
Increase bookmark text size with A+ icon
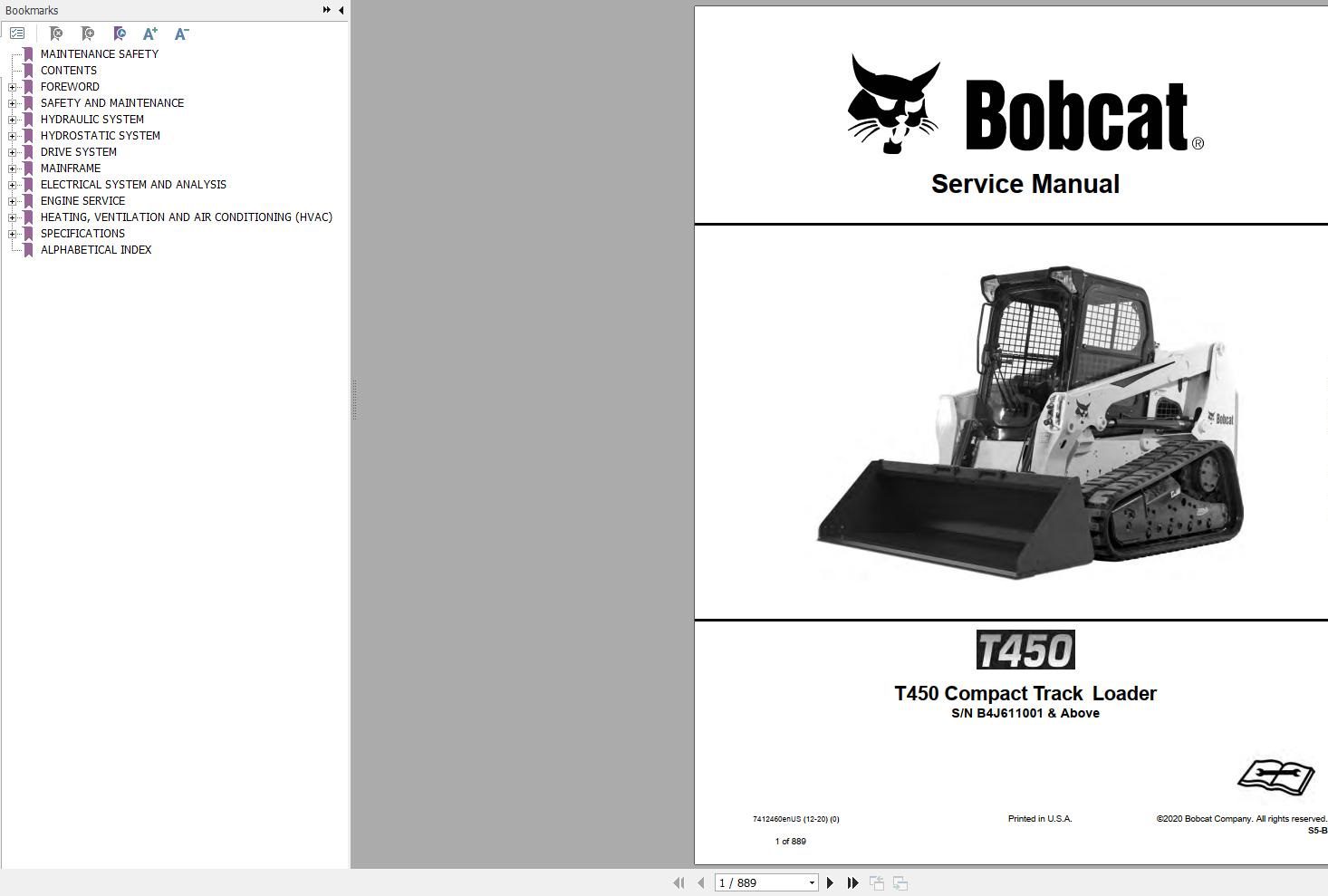point(149,33)
